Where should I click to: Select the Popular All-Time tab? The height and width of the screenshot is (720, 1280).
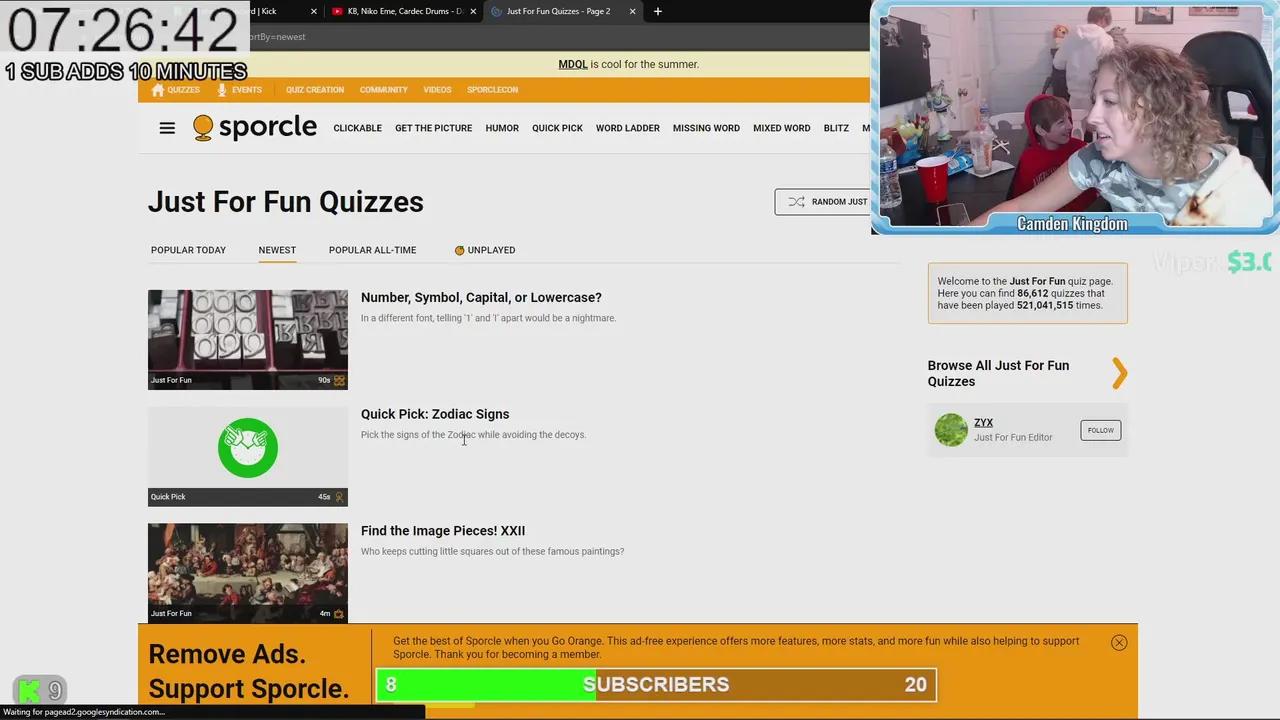[372, 250]
